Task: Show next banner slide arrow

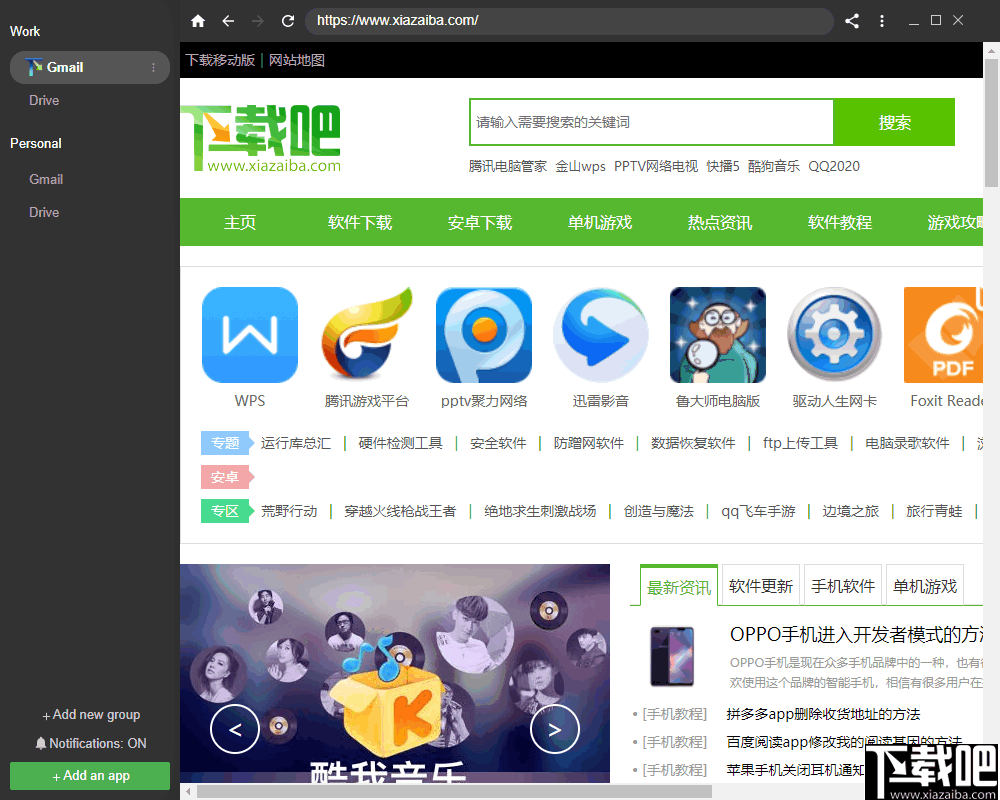Action: (555, 729)
